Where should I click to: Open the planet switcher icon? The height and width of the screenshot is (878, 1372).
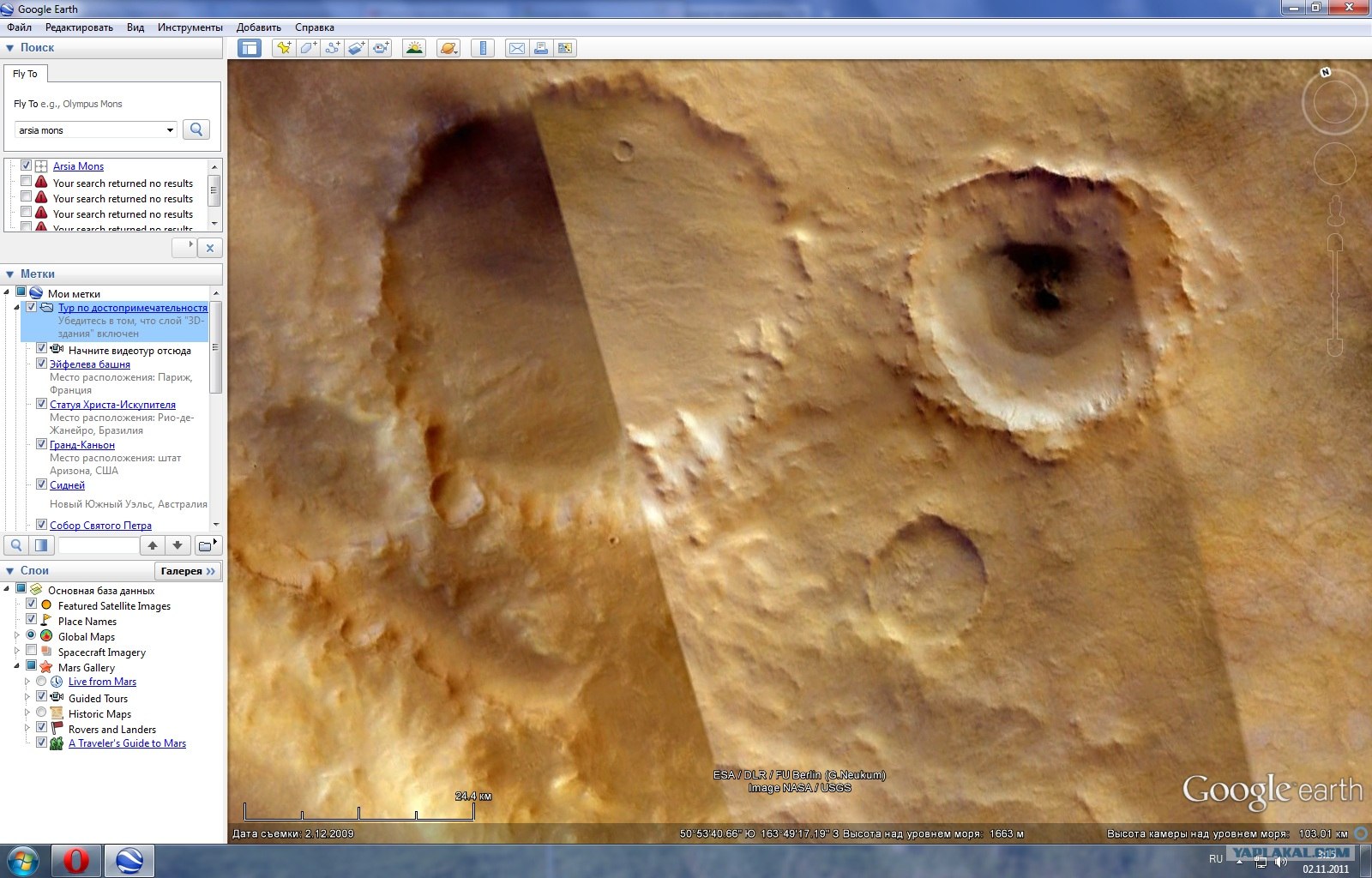tap(448, 48)
